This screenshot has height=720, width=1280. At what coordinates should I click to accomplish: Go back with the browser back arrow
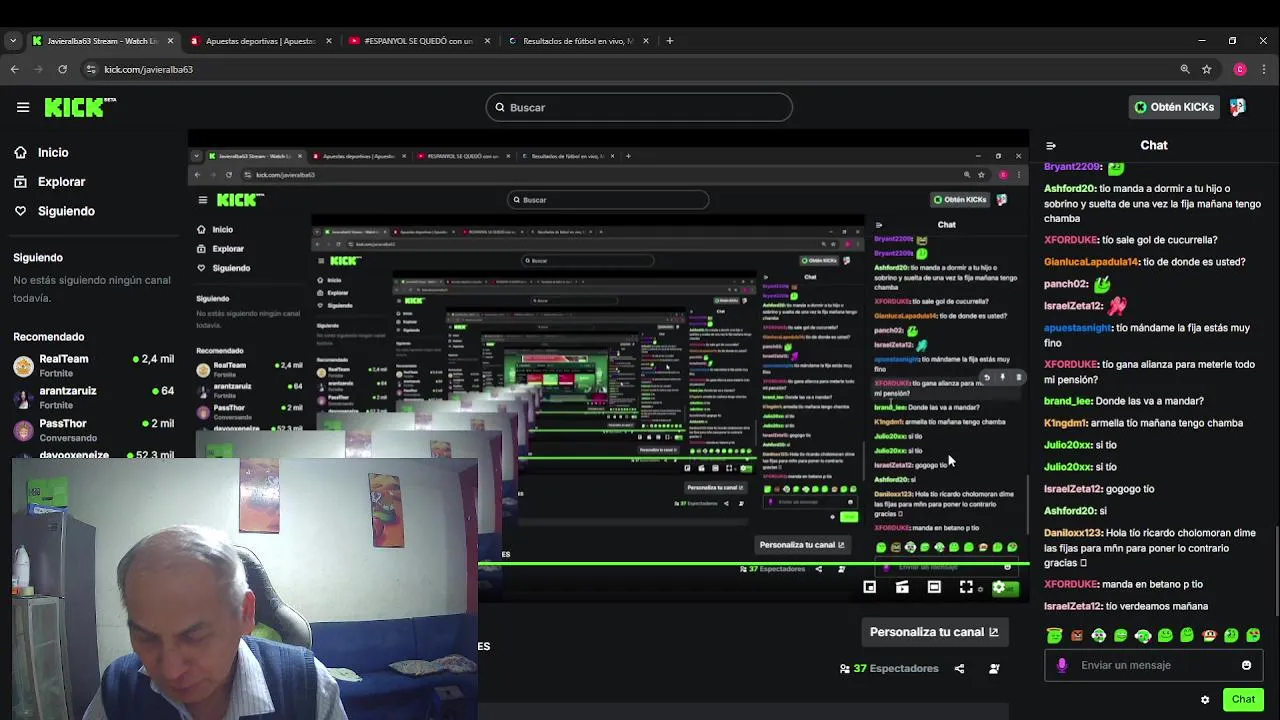(x=14, y=69)
